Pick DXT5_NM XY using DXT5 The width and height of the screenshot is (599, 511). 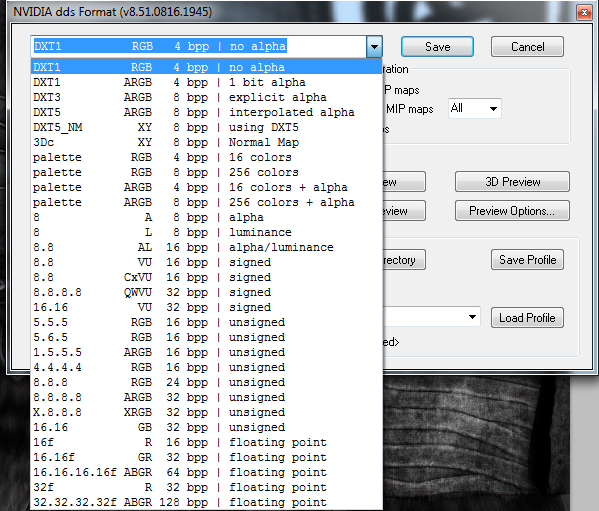(x=206, y=127)
